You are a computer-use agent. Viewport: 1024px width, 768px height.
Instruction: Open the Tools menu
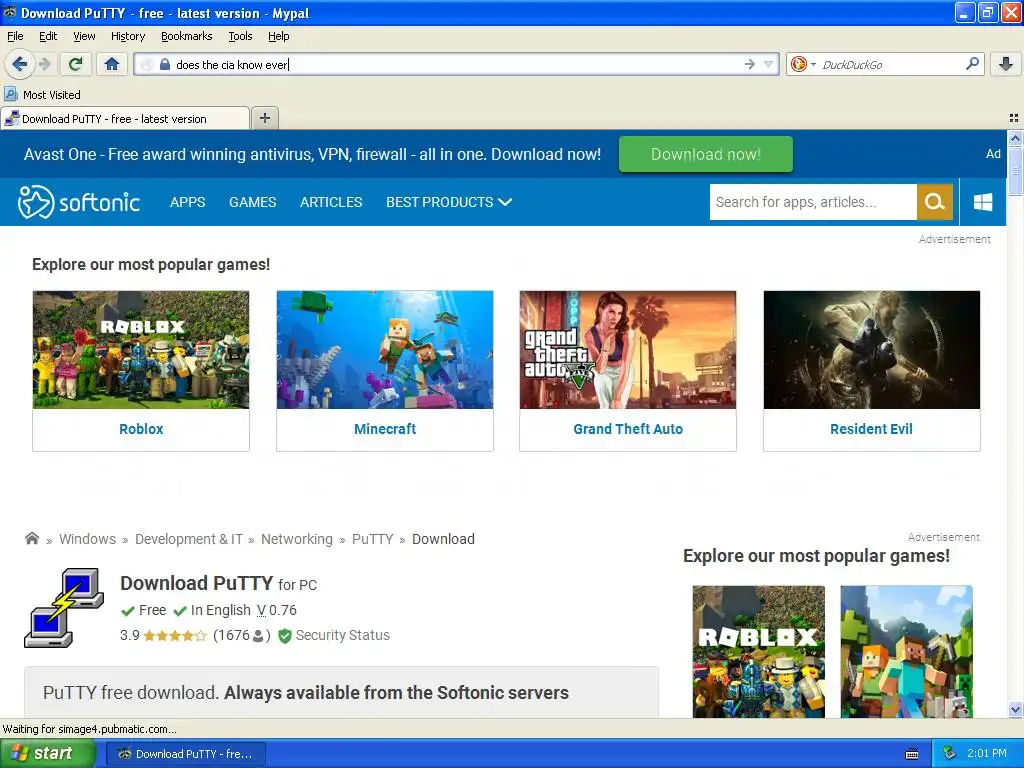[240, 36]
